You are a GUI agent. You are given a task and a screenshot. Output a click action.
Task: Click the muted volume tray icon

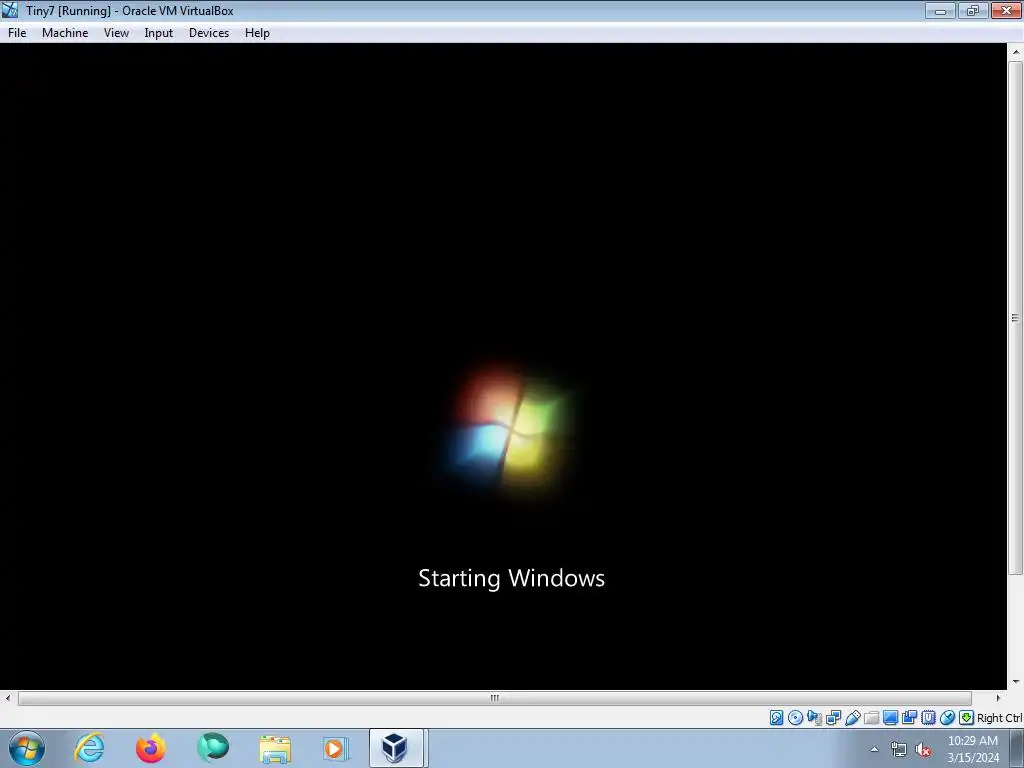point(923,750)
